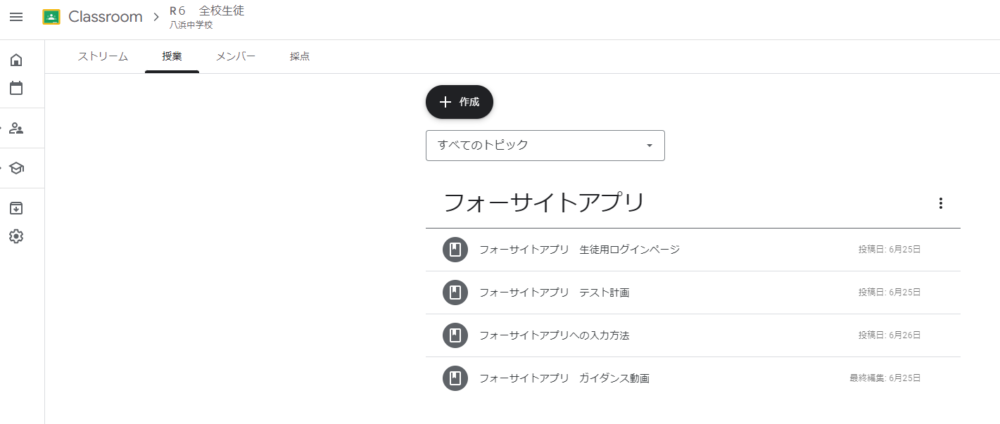Open the hamburger main menu
The height and width of the screenshot is (424, 1000).
coord(16,17)
